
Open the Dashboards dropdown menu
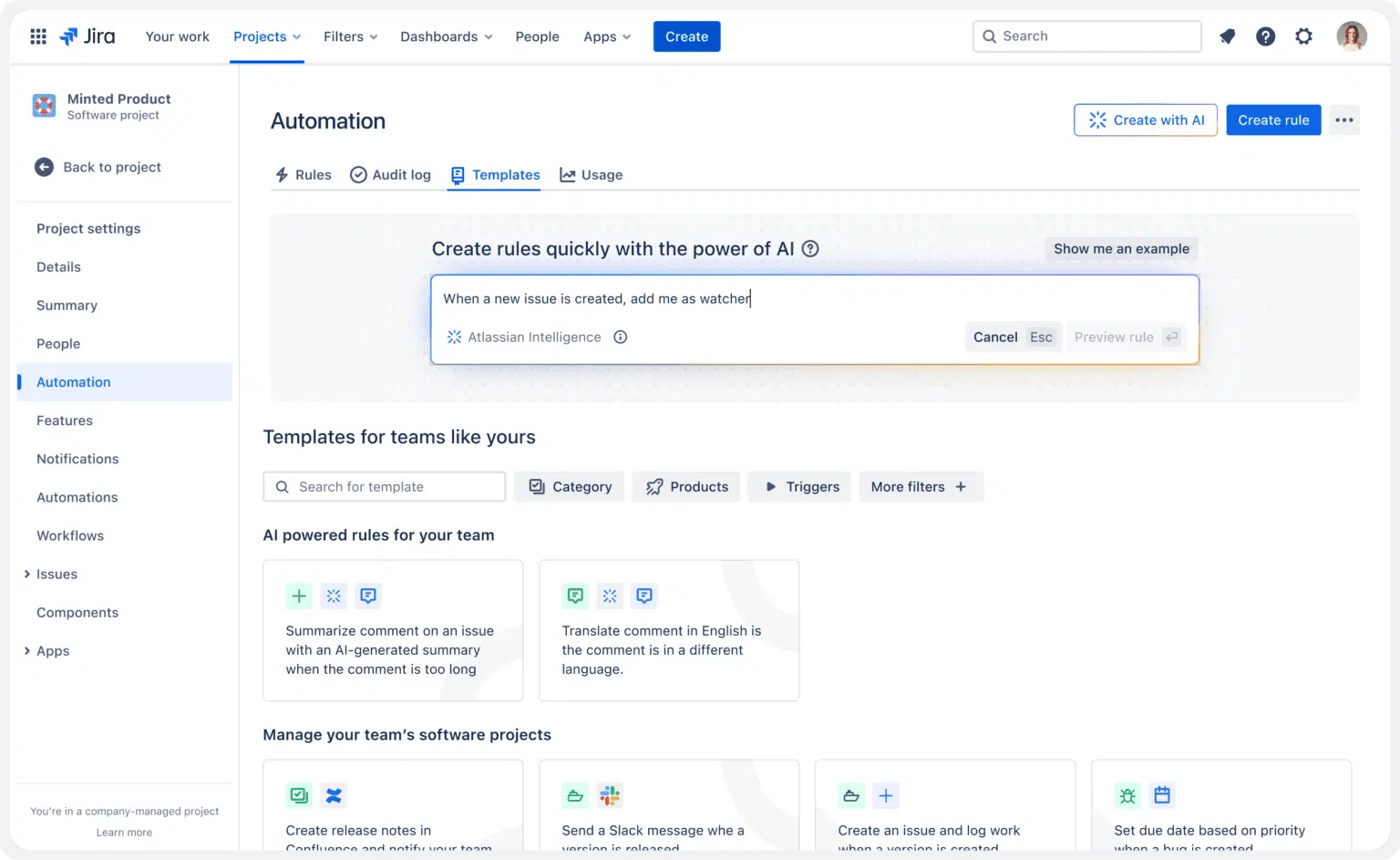click(447, 36)
